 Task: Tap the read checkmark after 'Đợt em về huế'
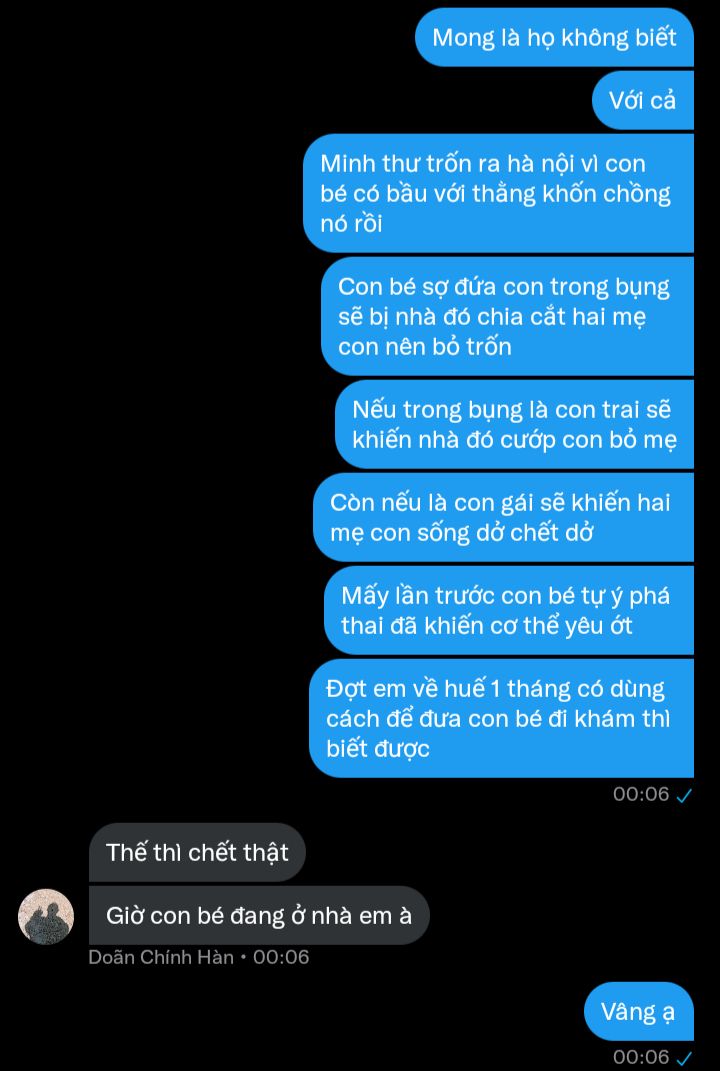[684, 794]
